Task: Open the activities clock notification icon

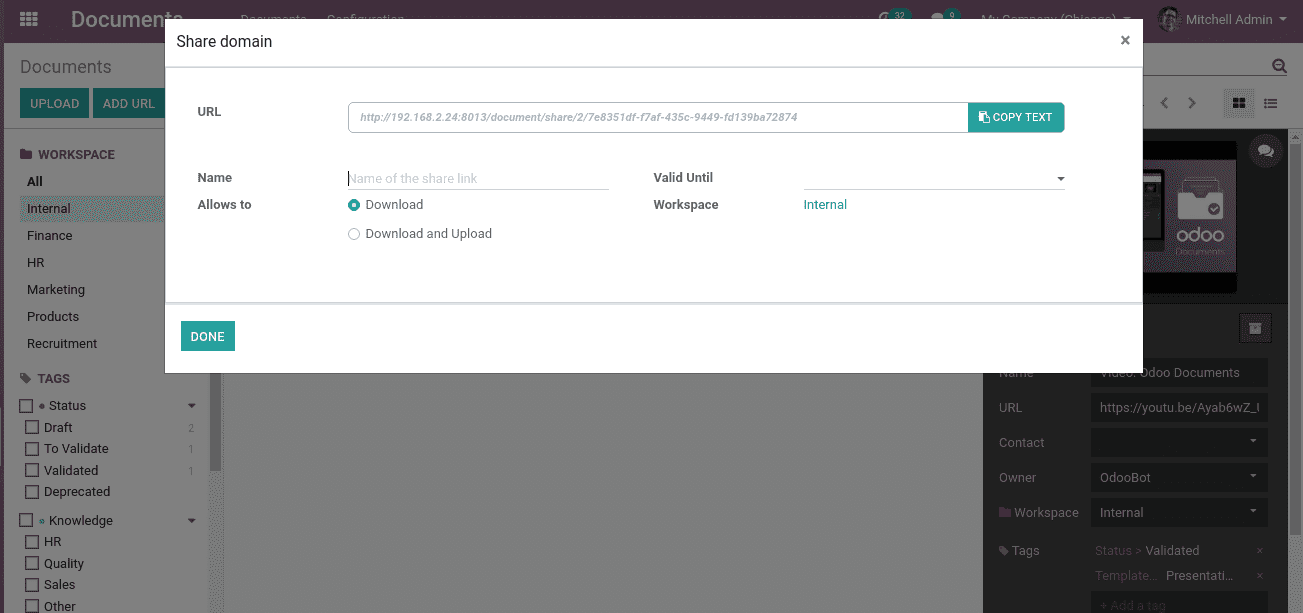Action: pyautogui.click(x=886, y=19)
